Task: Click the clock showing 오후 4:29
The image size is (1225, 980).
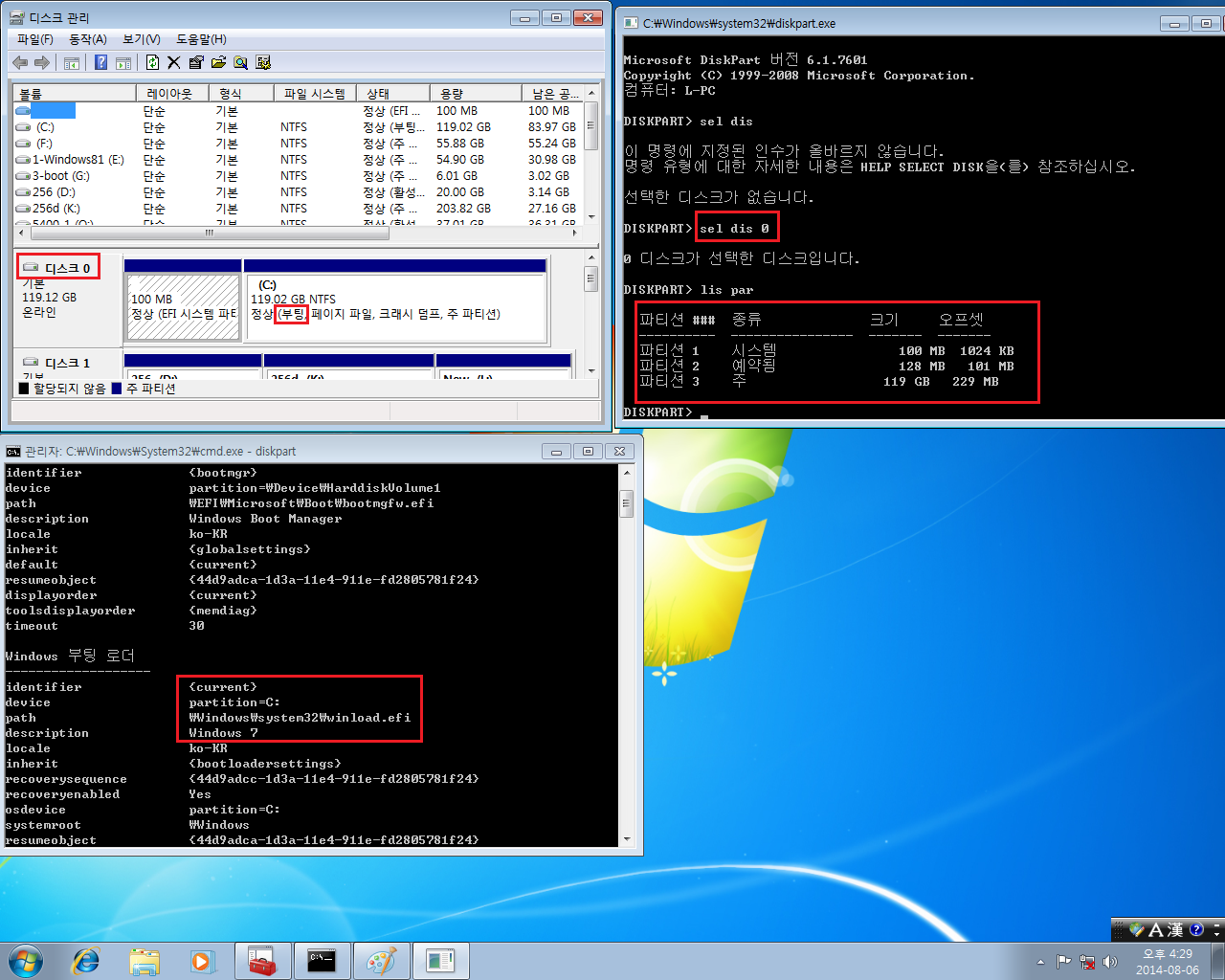Action: (1168, 962)
